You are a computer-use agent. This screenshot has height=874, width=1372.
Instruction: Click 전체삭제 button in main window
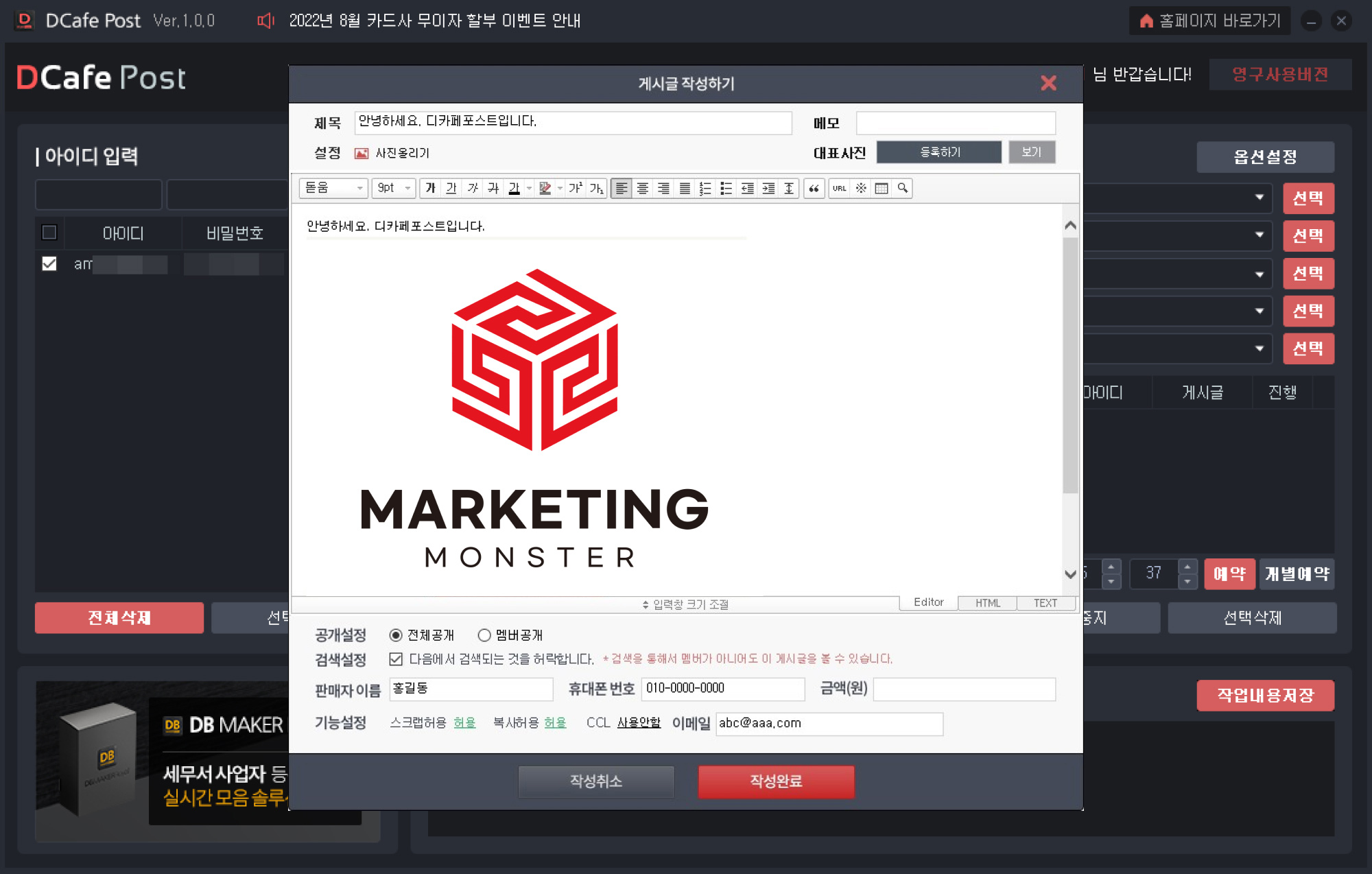[x=119, y=617]
